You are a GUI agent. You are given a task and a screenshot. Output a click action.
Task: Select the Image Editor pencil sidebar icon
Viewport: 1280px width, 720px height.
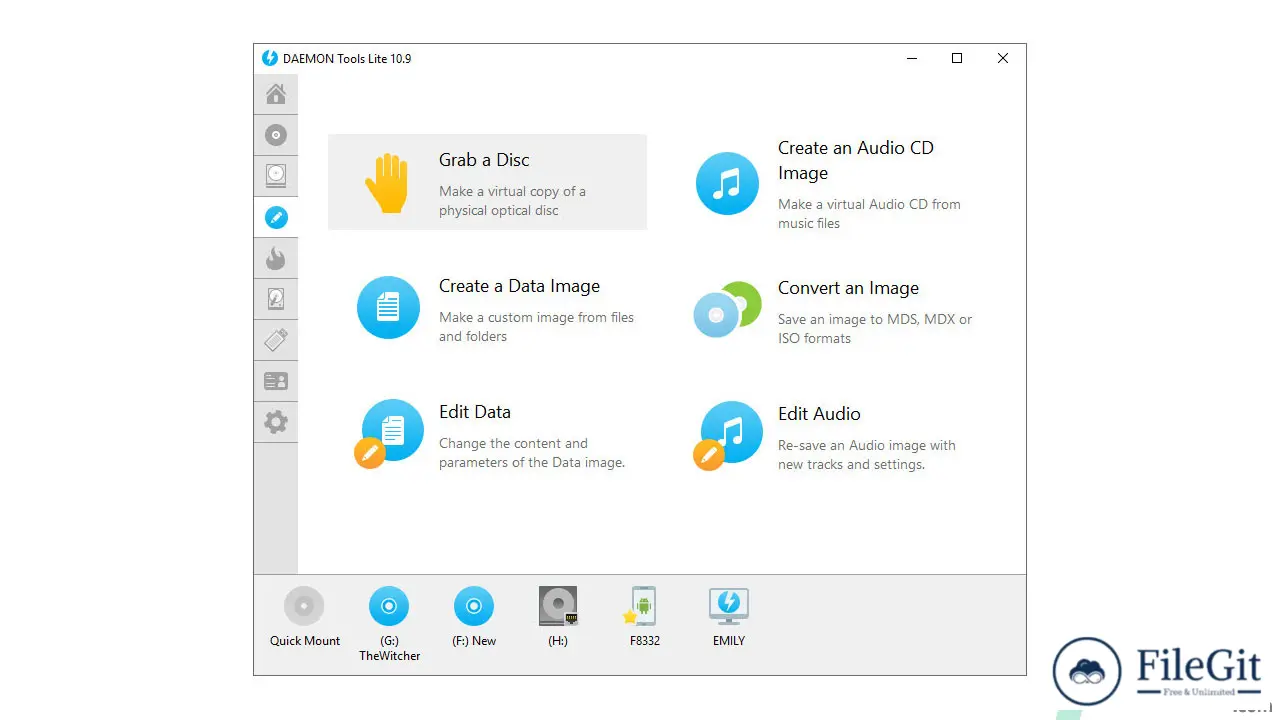click(276, 217)
